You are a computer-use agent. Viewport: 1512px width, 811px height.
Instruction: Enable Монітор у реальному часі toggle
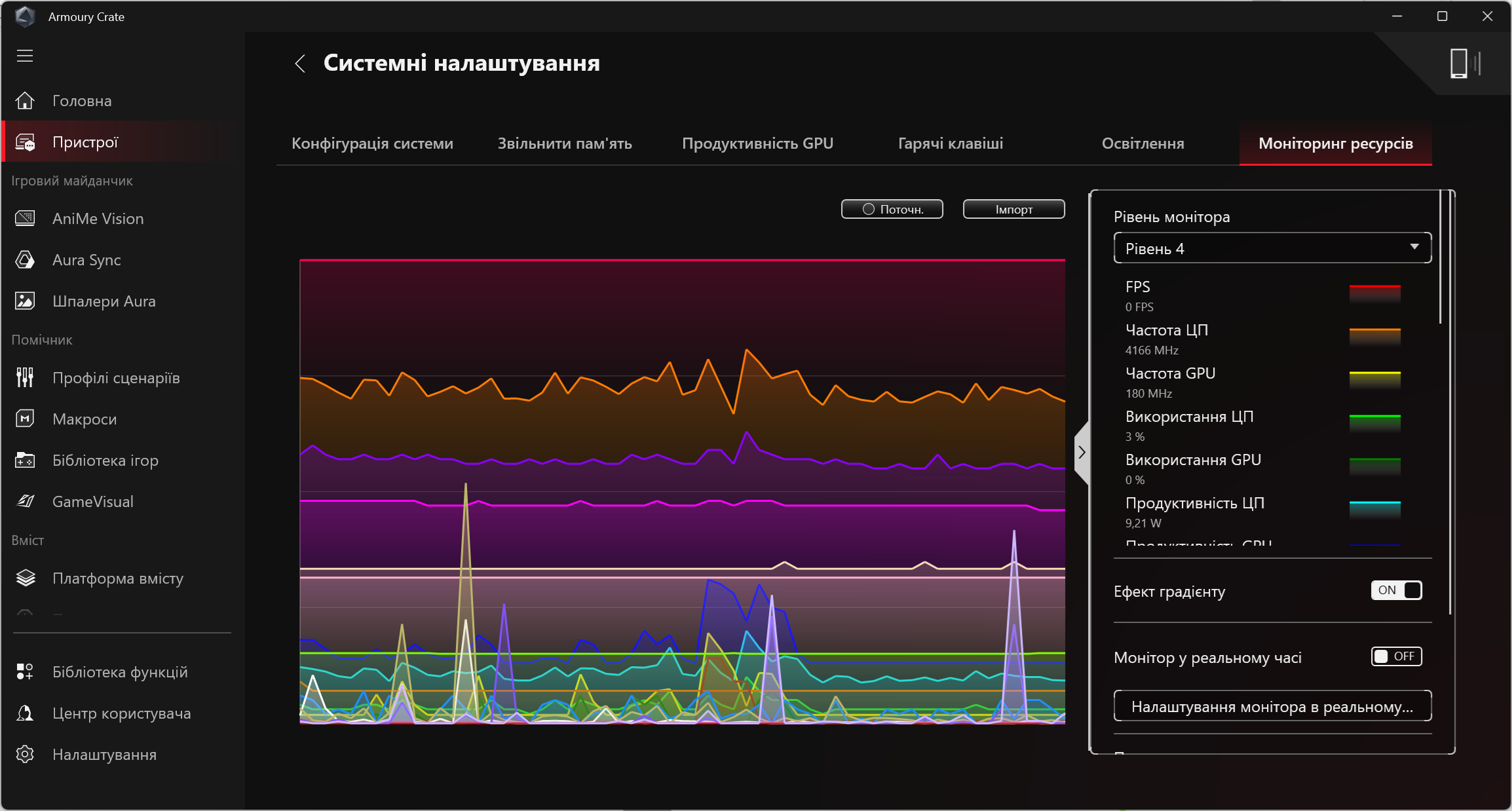pos(1396,656)
